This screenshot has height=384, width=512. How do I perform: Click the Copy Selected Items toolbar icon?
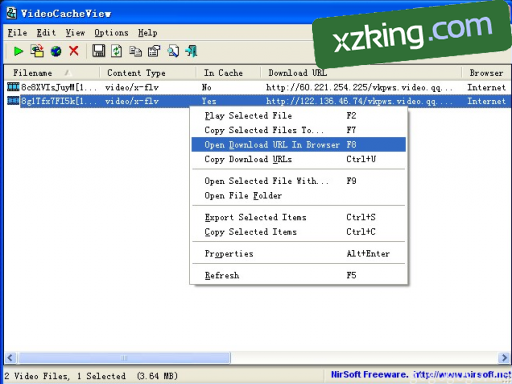pyautogui.click(x=135, y=51)
